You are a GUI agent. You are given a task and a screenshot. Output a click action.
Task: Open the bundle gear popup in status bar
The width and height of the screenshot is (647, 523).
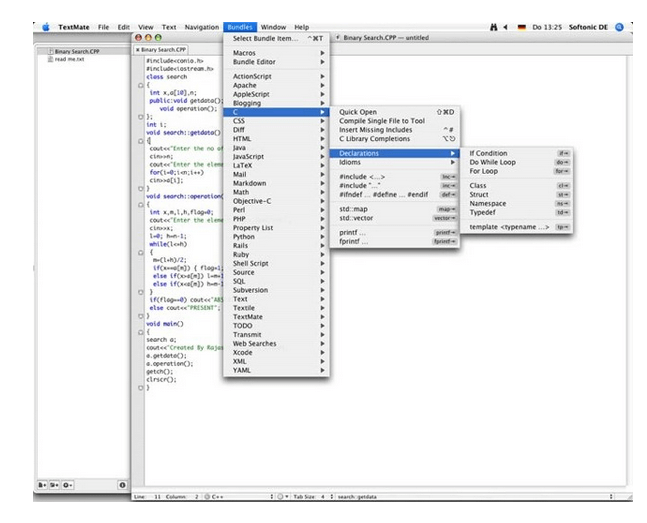click(x=282, y=497)
